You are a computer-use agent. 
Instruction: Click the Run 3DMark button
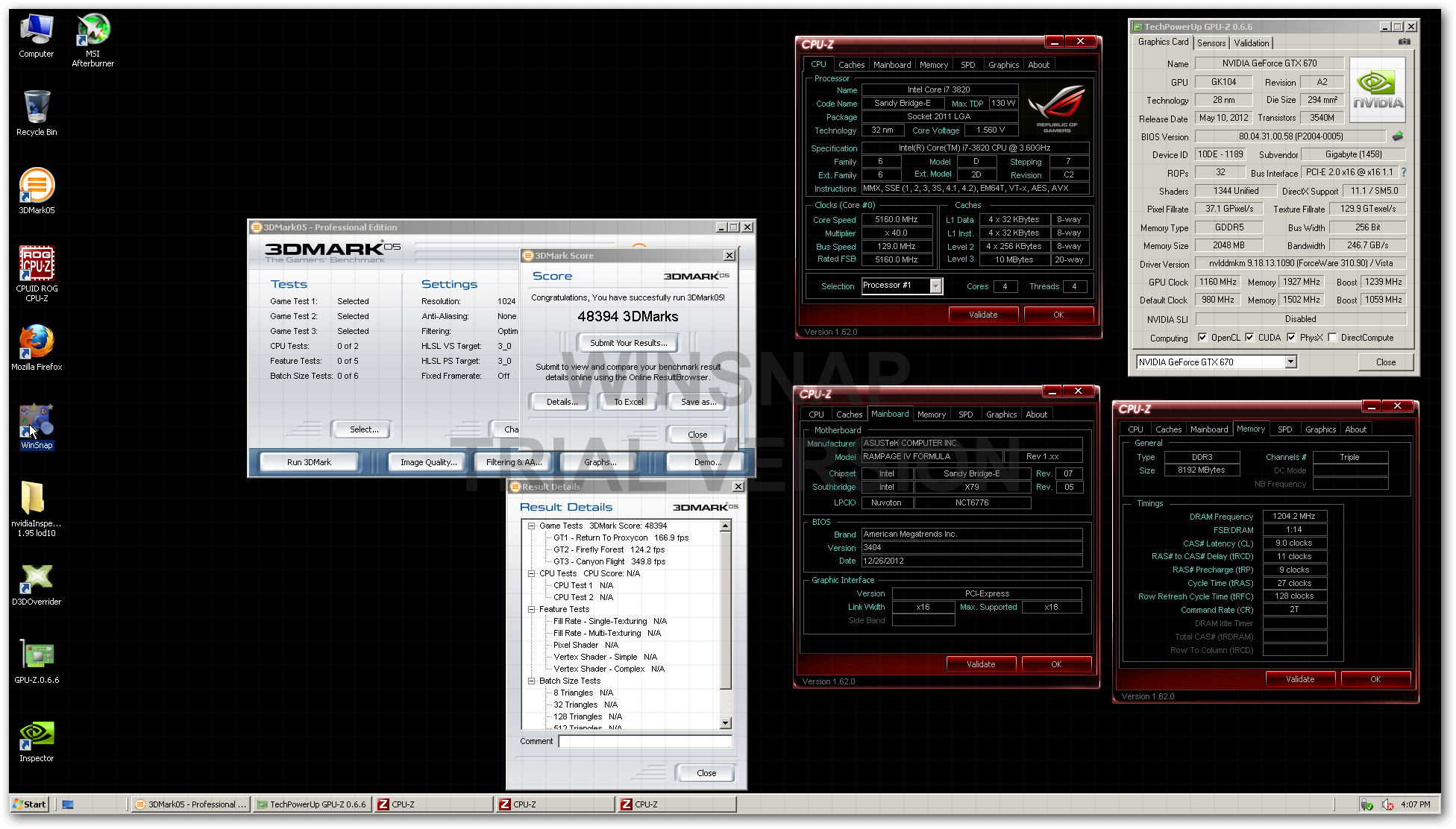click(x=309, y=462)
